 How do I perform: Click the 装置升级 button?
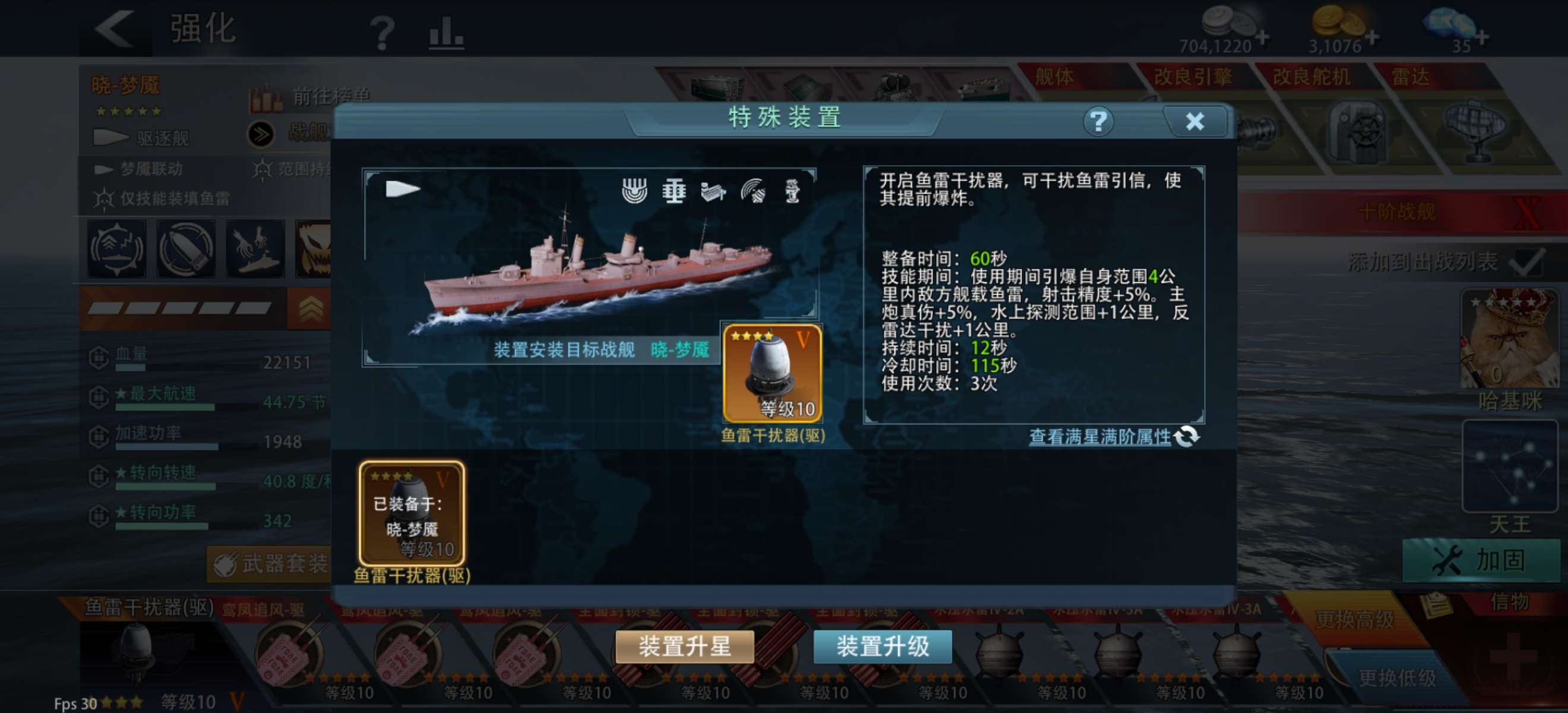point(883,646)
